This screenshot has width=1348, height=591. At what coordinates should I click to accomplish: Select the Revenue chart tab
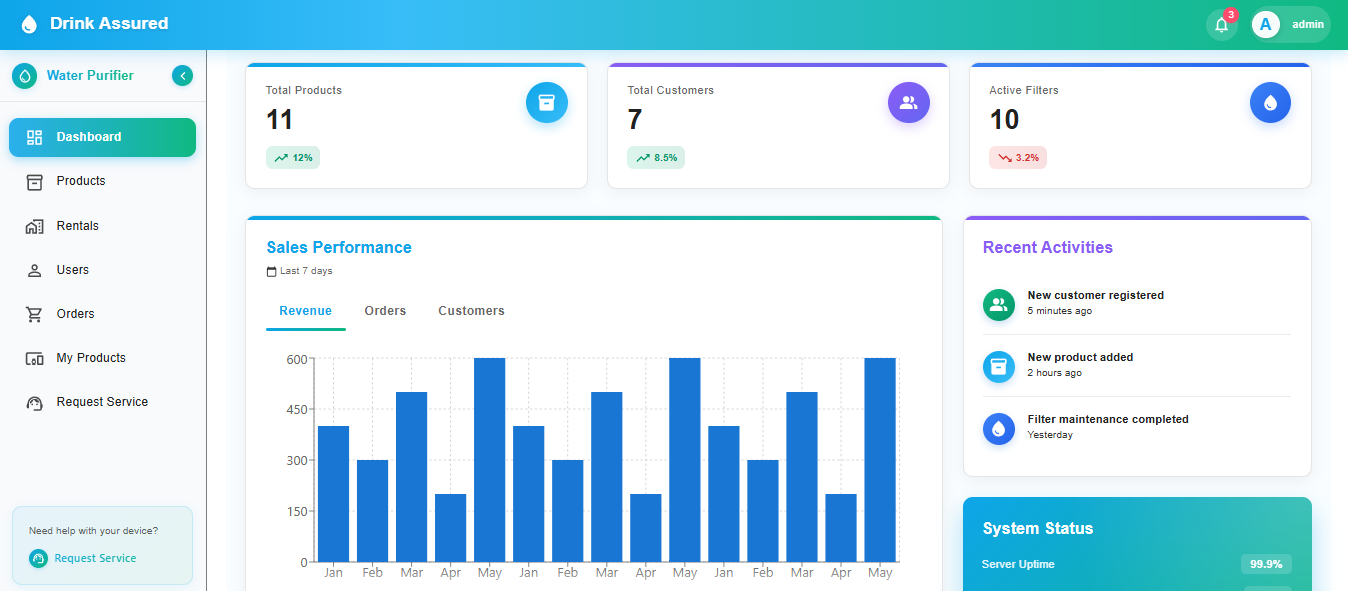point(305,311)
